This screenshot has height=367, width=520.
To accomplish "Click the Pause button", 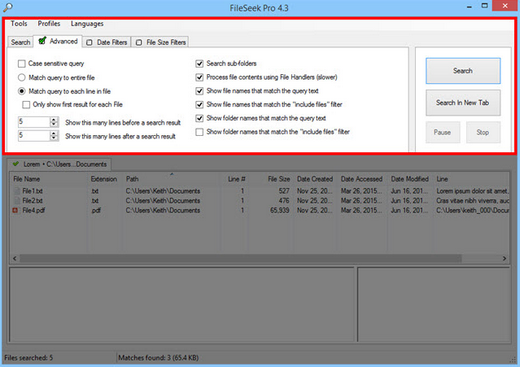I will coord(443,132).
